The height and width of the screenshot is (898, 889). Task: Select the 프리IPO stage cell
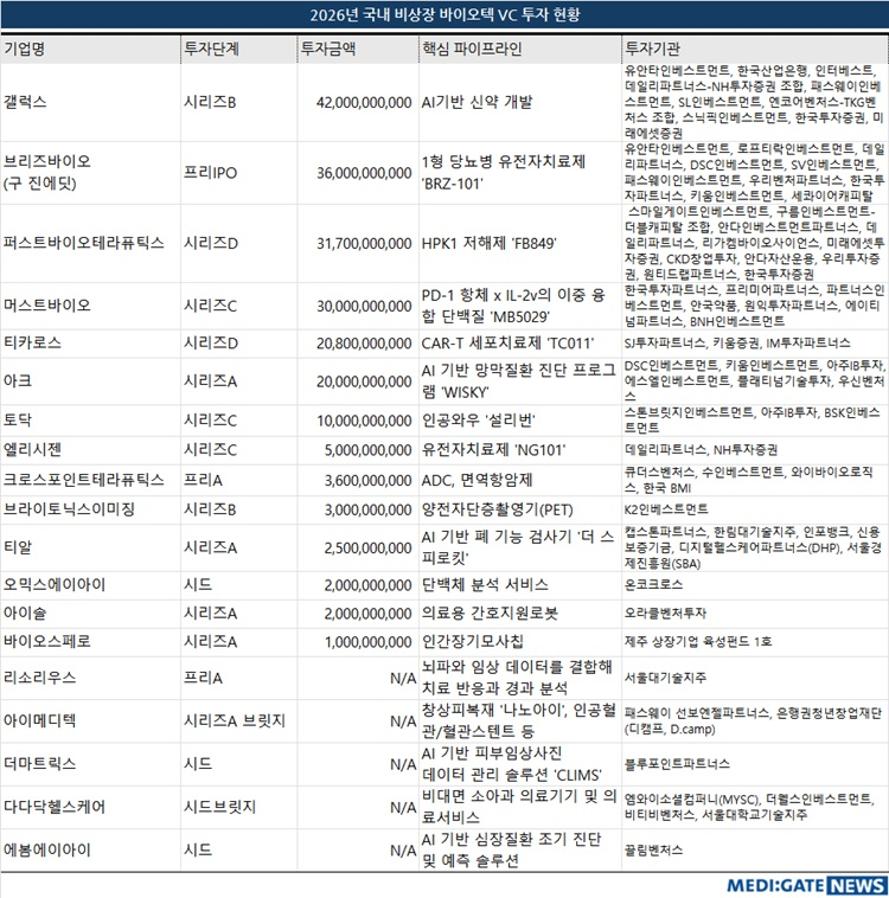point(210,172)
